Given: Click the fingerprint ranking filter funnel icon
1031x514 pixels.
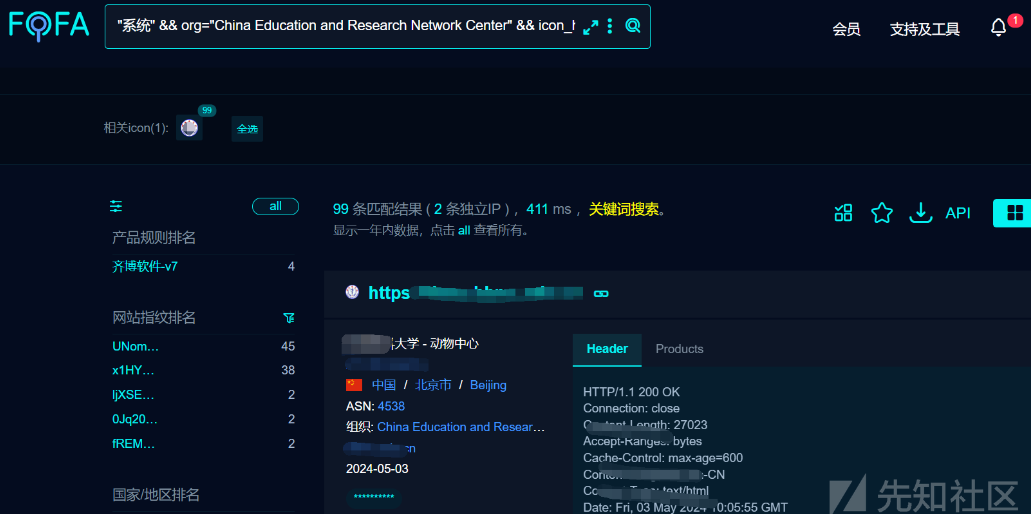Looking at the screenshot, I should (288, 318).
